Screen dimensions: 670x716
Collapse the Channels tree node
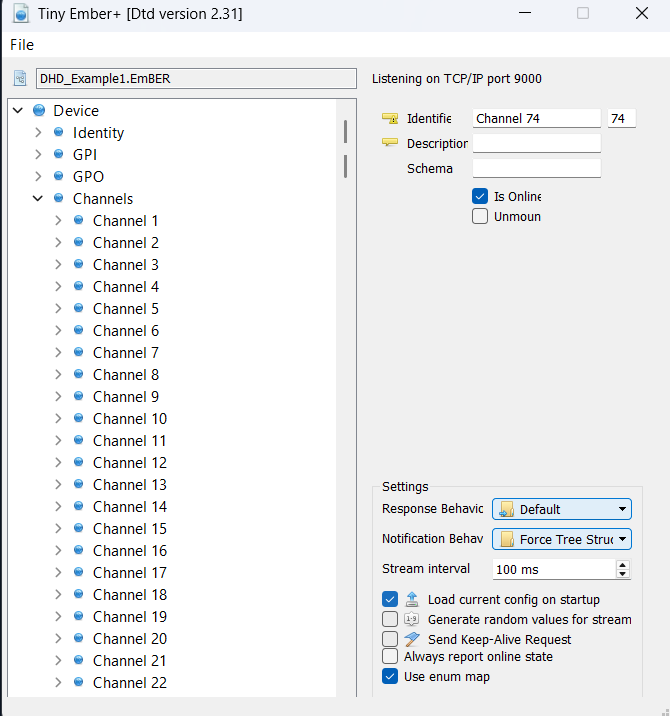38,198
